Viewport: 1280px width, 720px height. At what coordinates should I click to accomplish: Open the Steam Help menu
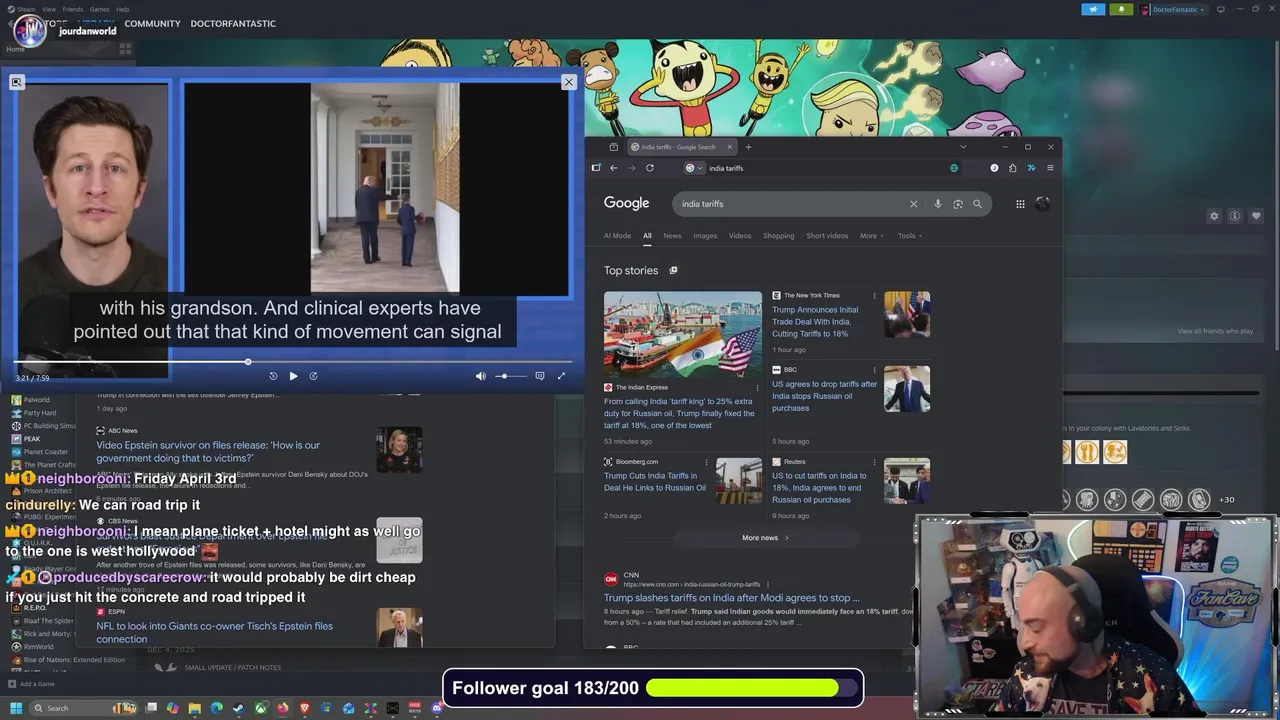(x=122, y=9)
